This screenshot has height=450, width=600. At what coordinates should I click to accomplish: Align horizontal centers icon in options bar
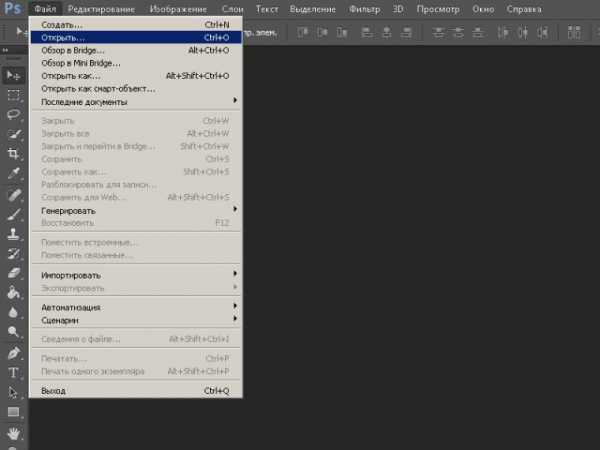387,33
